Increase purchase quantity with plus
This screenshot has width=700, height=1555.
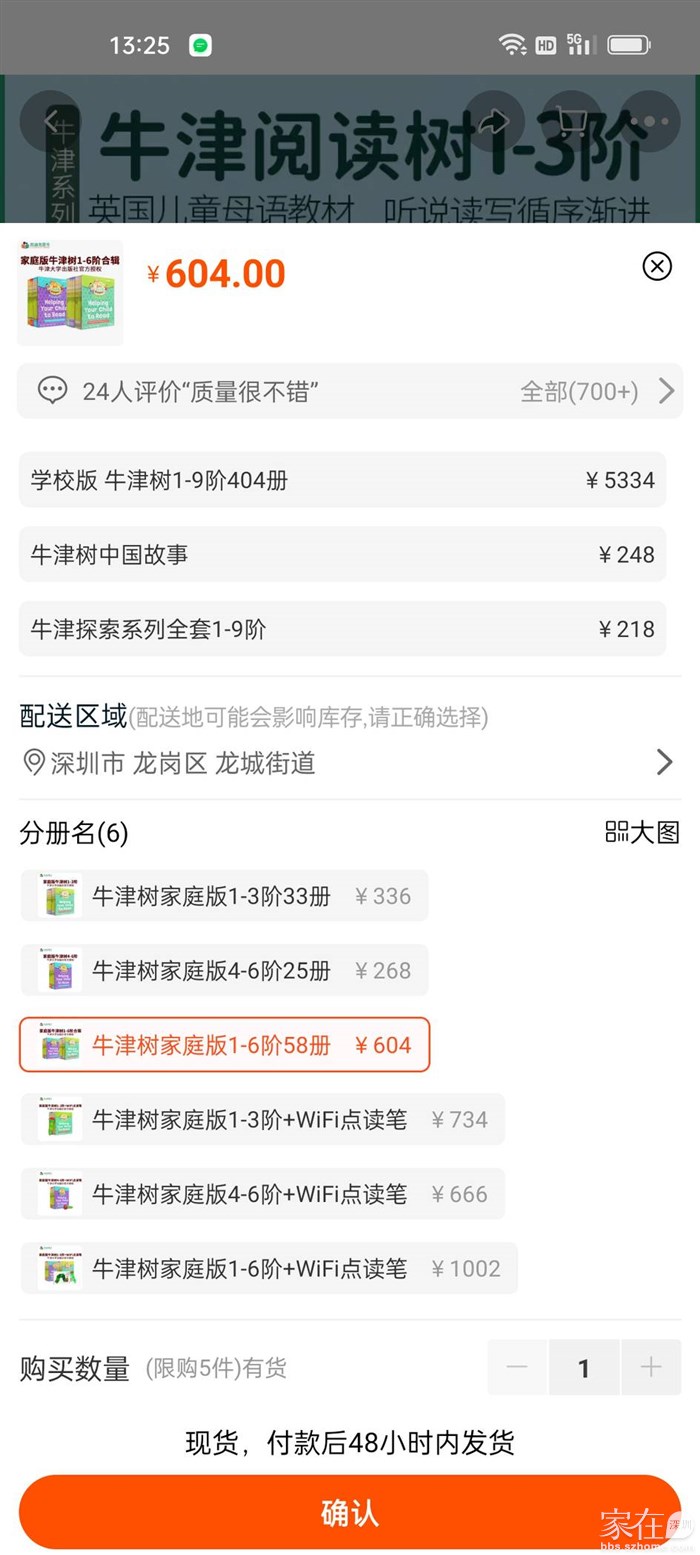click(651, 1367)
